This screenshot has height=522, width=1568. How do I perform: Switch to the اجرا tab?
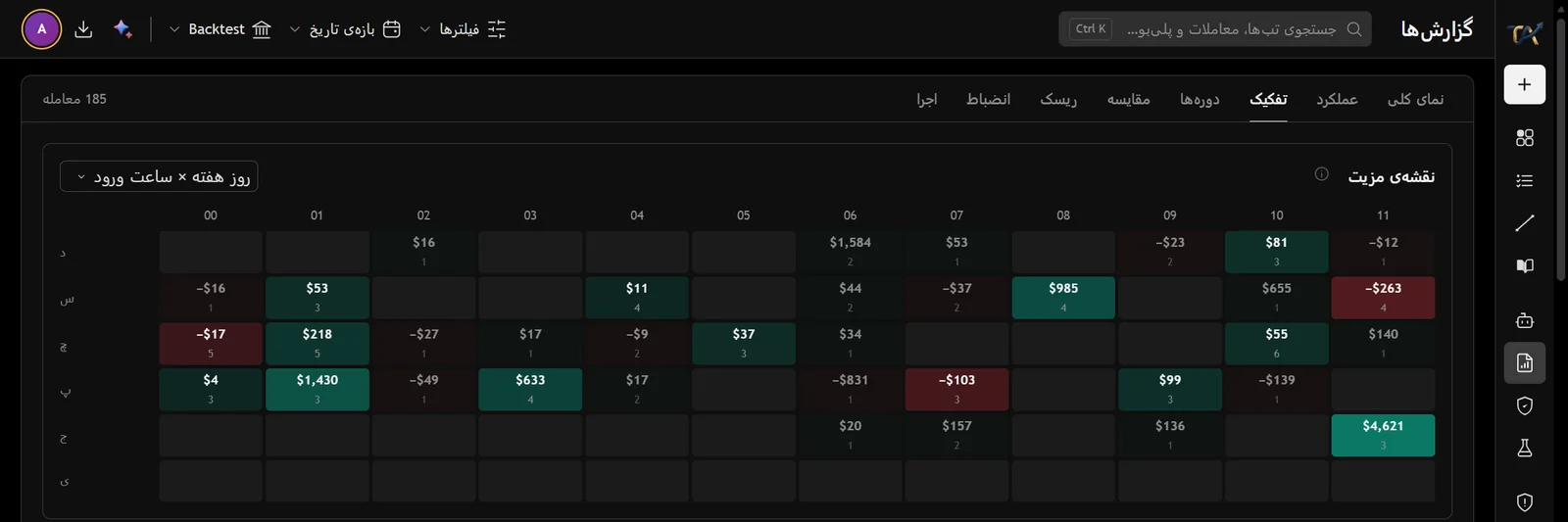point(927,99)
